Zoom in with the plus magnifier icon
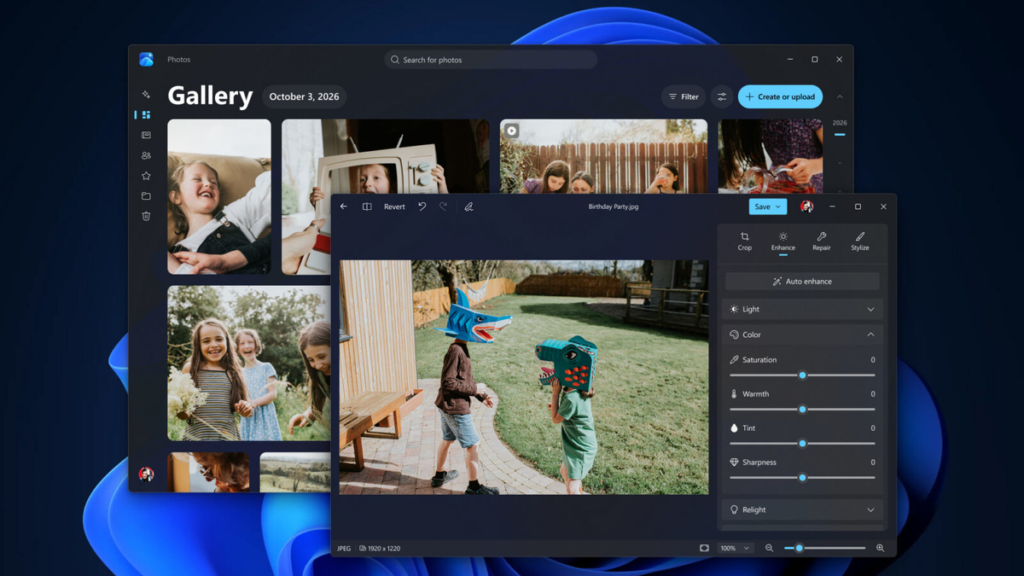 880,548
